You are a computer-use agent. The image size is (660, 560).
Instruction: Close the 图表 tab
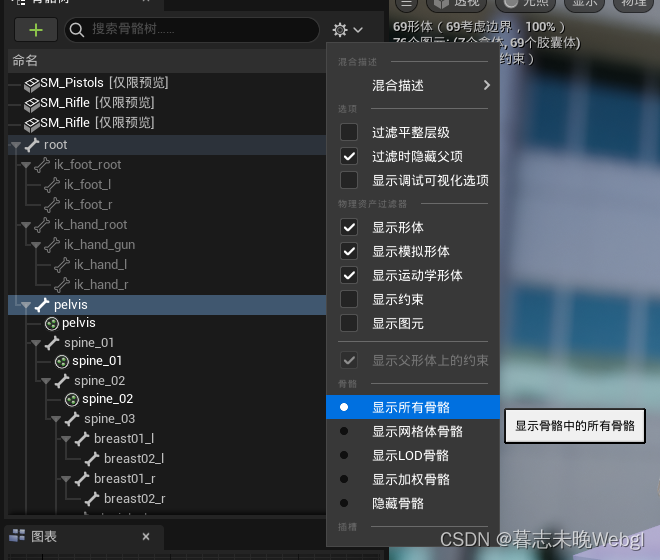(x=146, y=536)
